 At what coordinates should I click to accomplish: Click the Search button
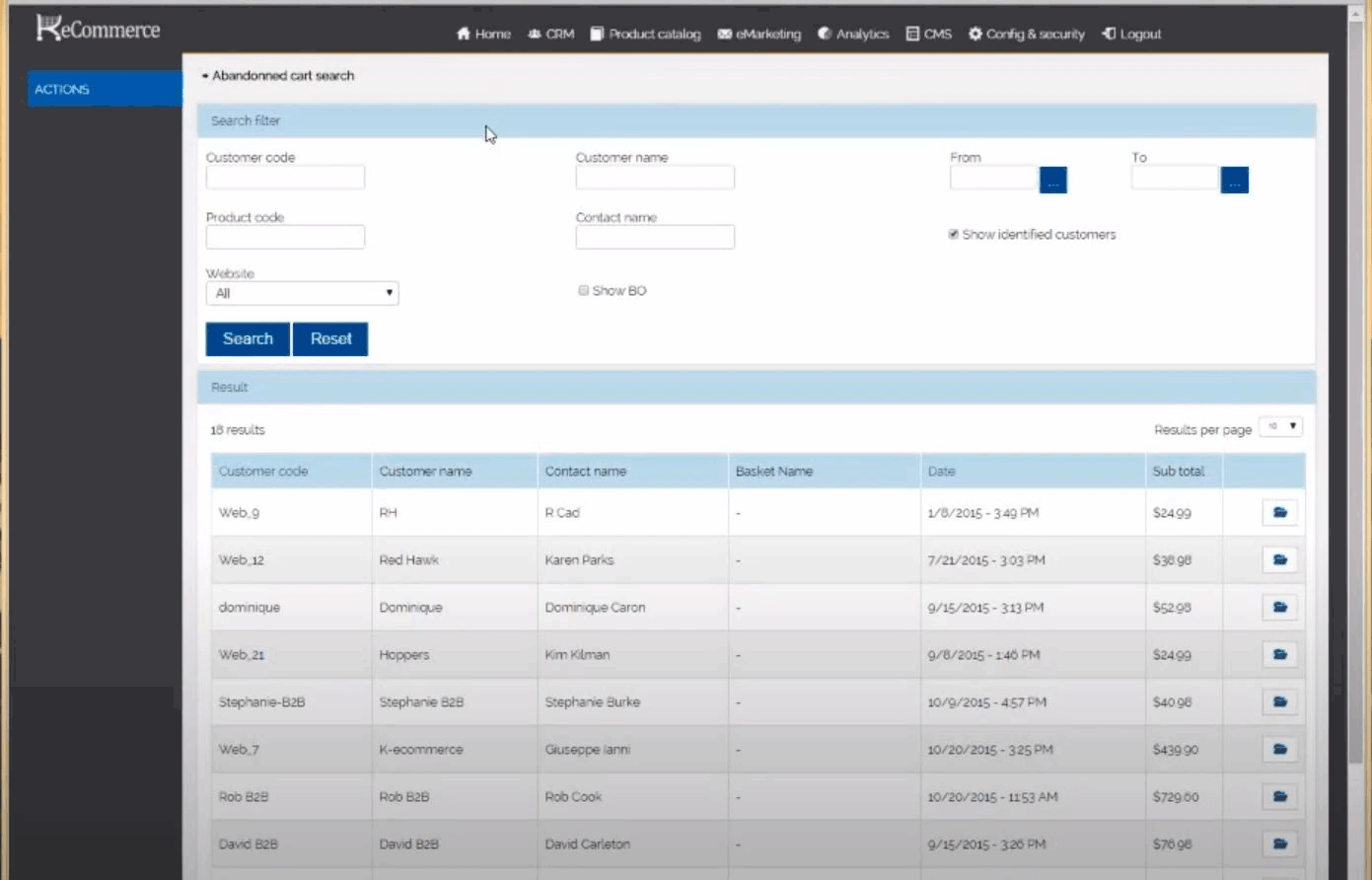pyautogui.click(x=248, y=338)
